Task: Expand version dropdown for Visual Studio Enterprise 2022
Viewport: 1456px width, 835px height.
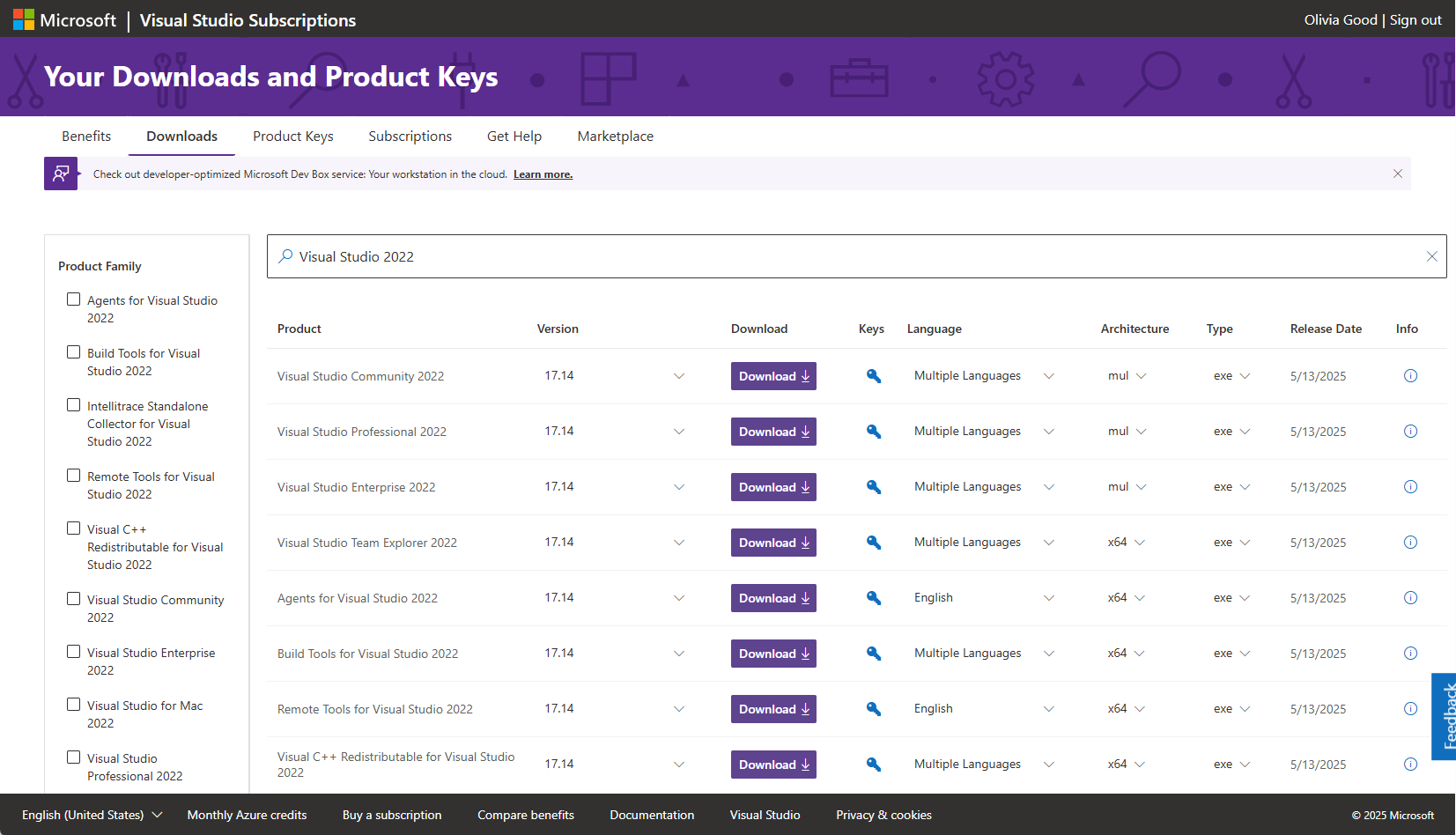Action: [679, 487]
